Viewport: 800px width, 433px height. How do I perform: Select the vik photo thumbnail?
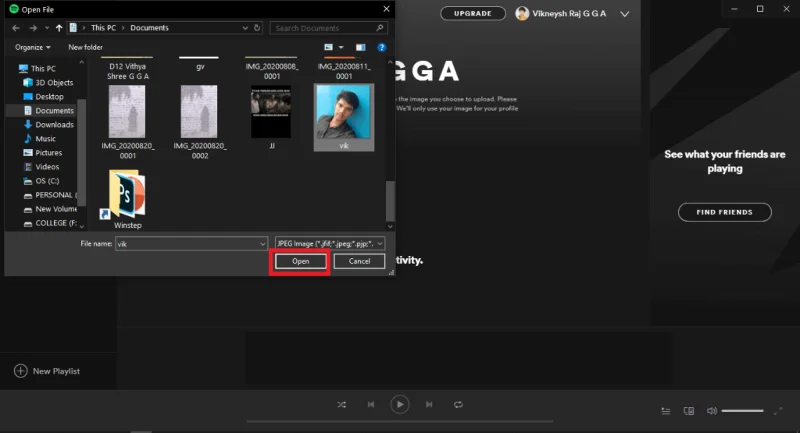coord(344,112)
